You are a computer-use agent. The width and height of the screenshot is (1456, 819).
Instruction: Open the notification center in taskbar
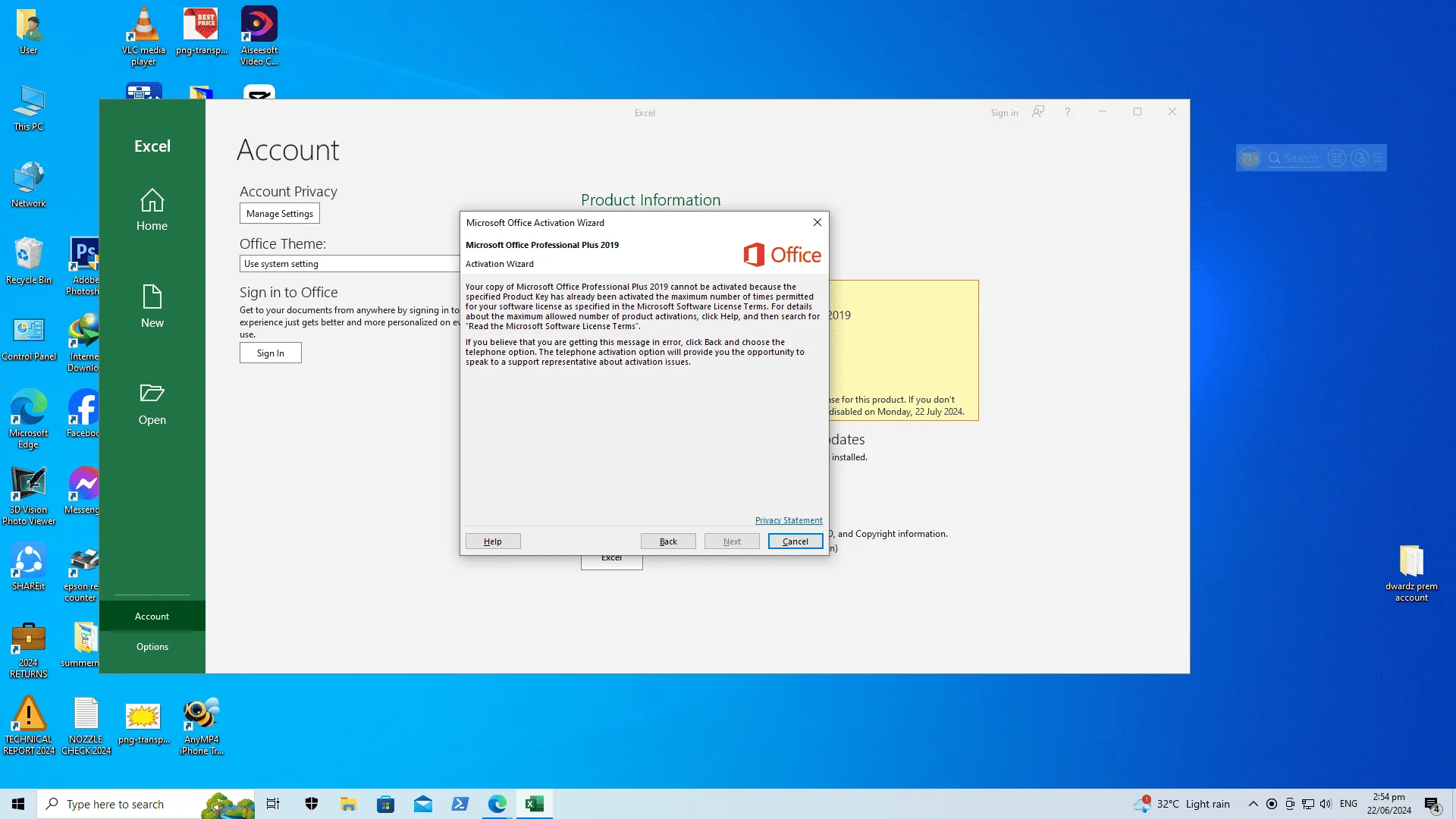tap(1432, 804)
